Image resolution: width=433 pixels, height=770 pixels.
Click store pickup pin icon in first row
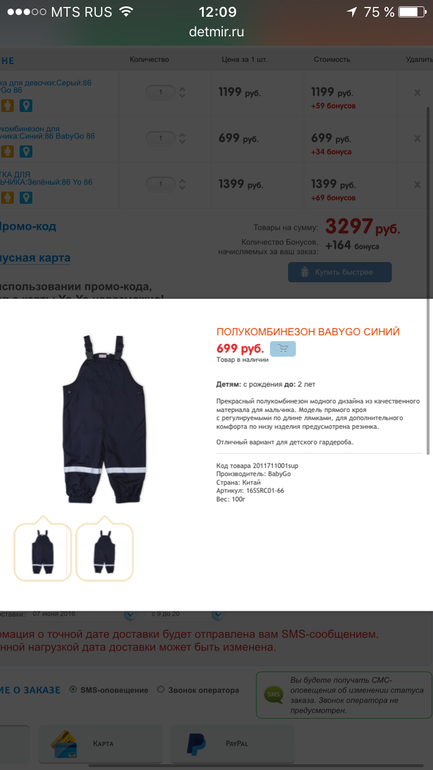[26, 106]
